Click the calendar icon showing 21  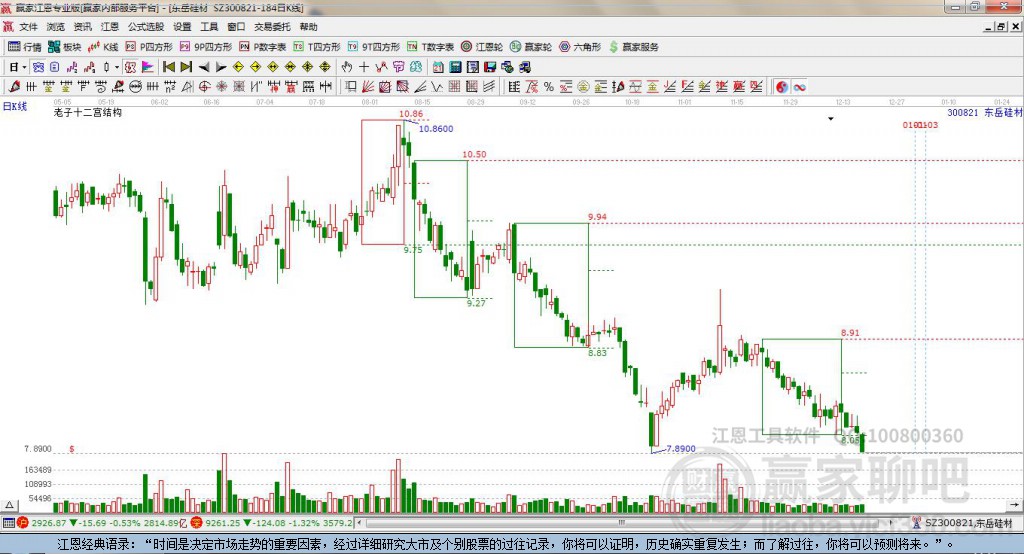click(438, 67)
